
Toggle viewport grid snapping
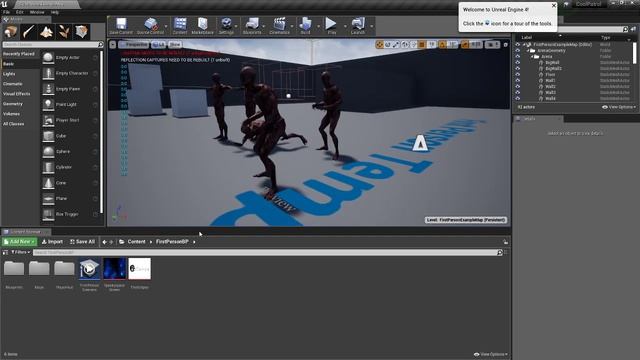pos(422,44)
